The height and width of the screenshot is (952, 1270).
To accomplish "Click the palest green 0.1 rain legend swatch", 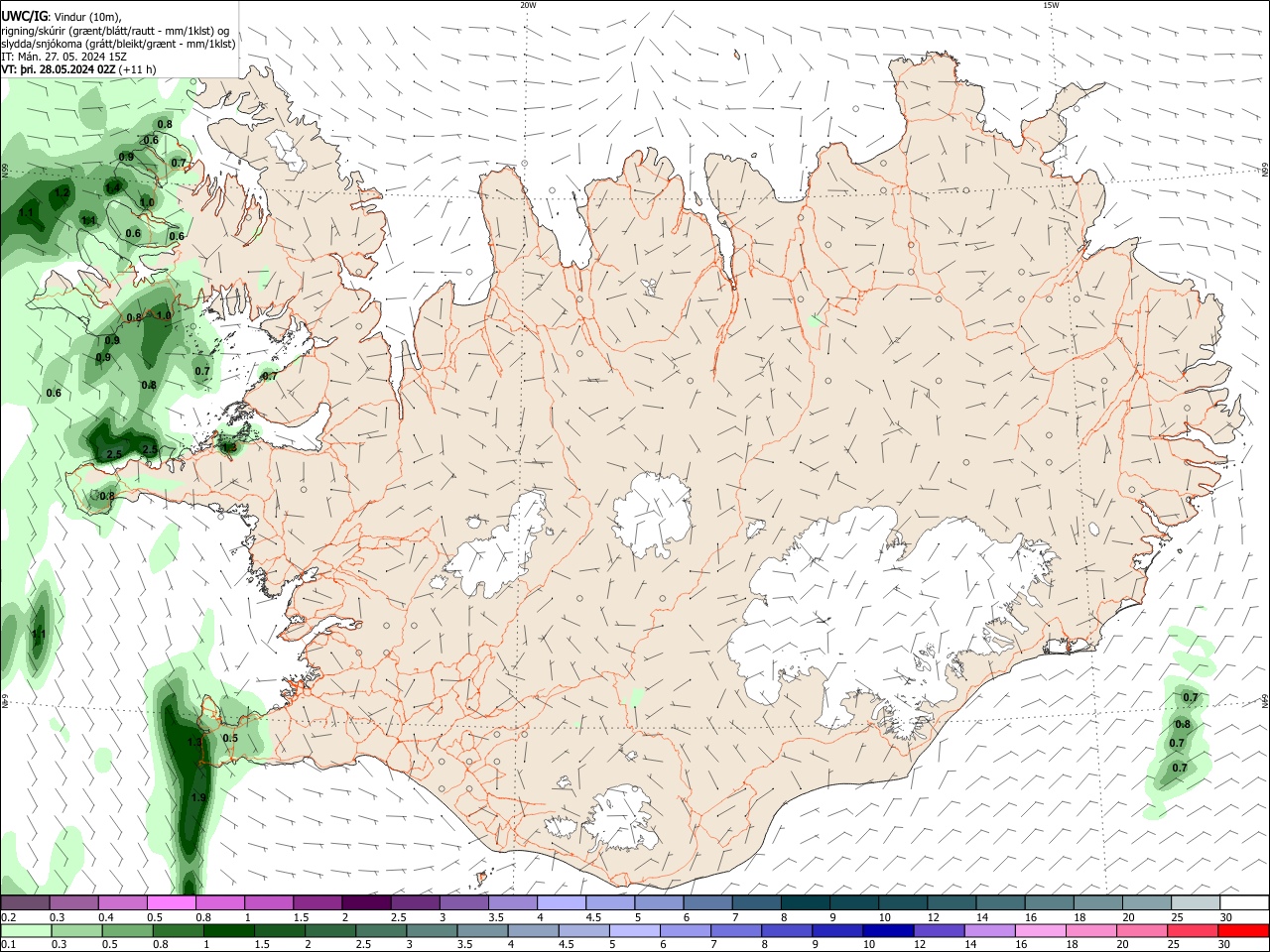I will pos(26,930).
